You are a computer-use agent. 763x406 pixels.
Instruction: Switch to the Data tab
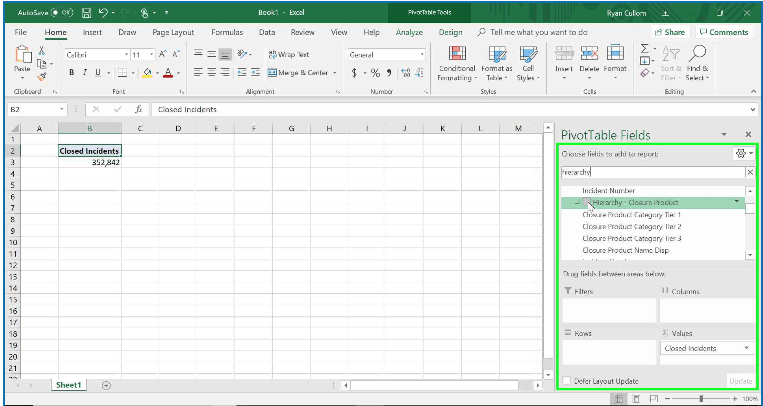tap(267, 32)
